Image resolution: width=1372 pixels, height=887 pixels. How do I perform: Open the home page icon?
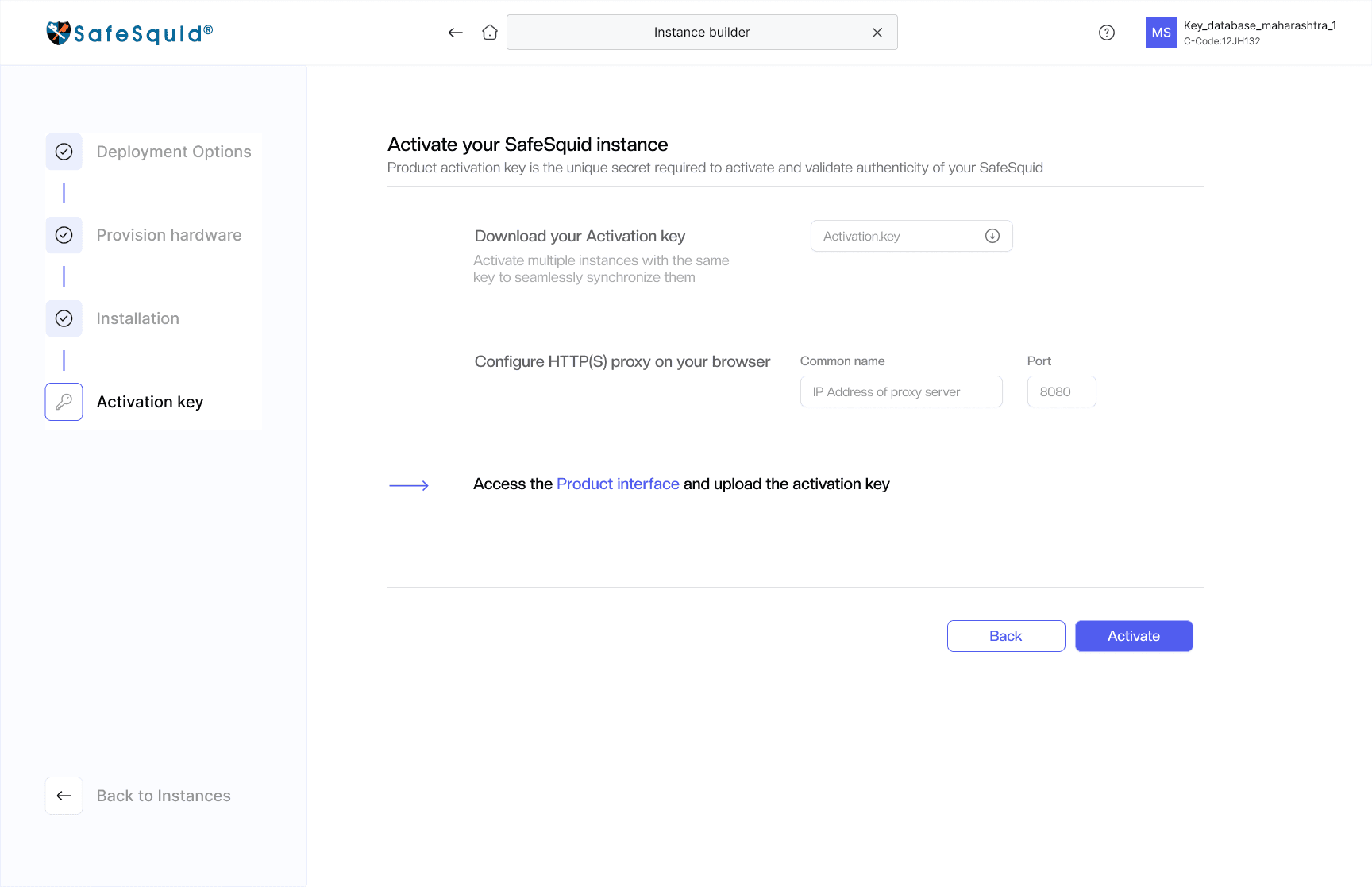(490, 33)
